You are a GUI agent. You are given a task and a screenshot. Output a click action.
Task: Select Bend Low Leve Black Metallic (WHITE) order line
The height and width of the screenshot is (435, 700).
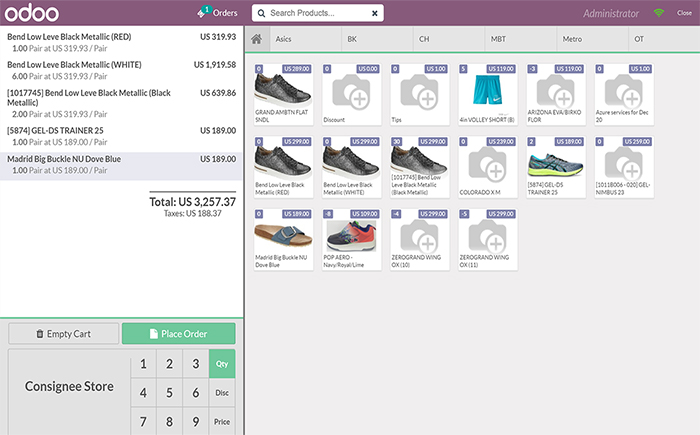coord(121,70)
